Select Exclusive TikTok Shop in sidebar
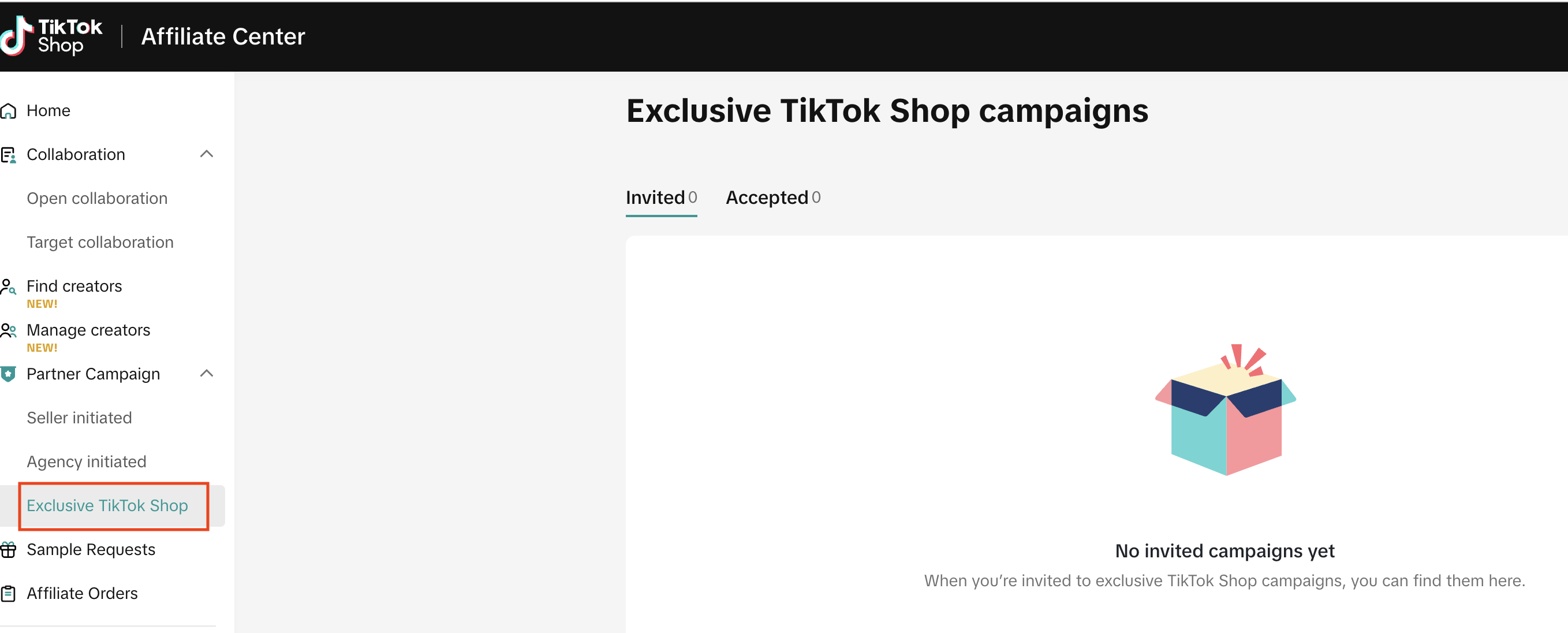1568x633 pixels. 107,506
